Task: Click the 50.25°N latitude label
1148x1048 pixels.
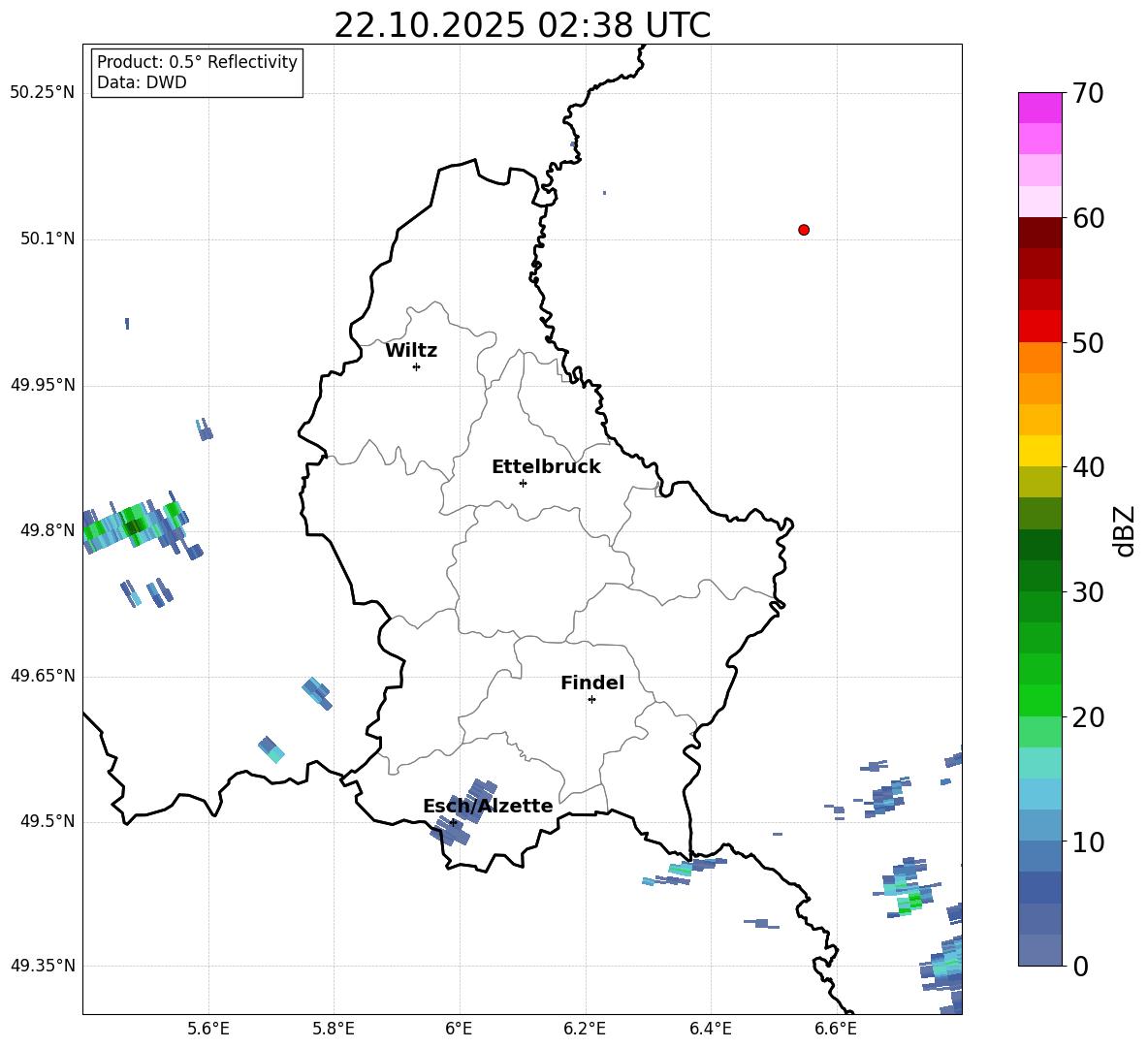Action: click(42, 93)
